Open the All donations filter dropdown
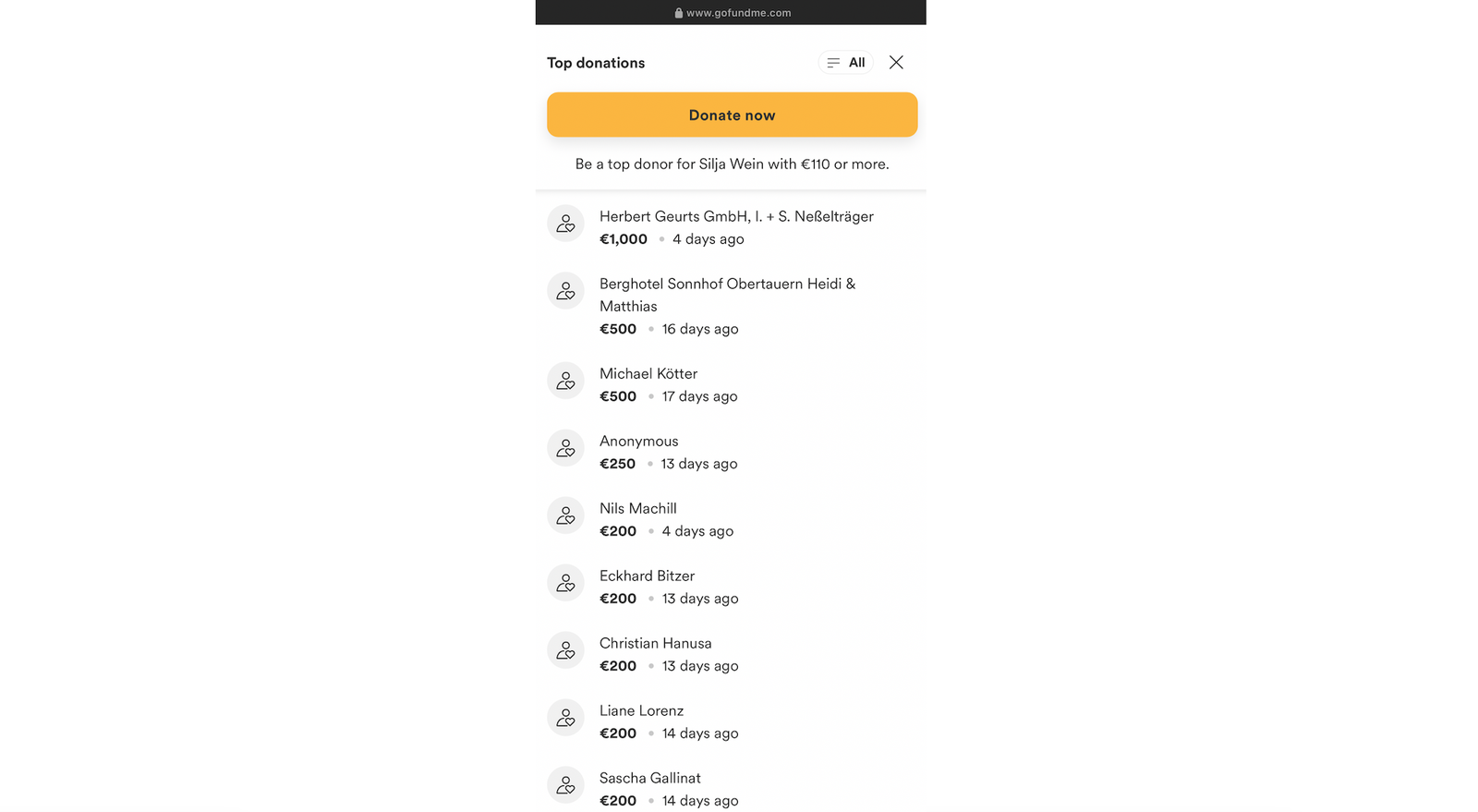The width and height of the screenshot is (1478, 812). [x=845, y=63]
